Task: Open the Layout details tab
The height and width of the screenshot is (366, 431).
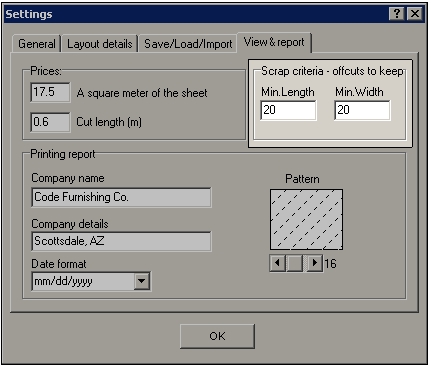Action: click(x=100, y=44)
